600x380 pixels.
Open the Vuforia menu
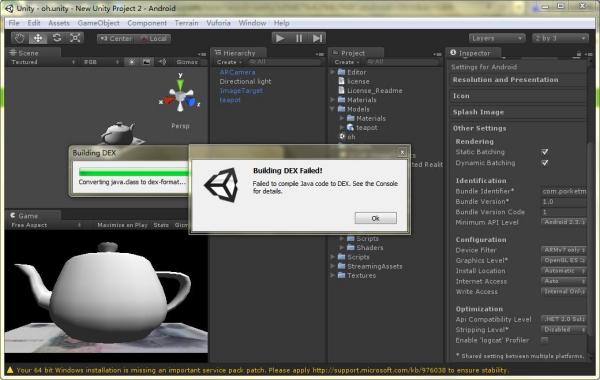(218, 23)
